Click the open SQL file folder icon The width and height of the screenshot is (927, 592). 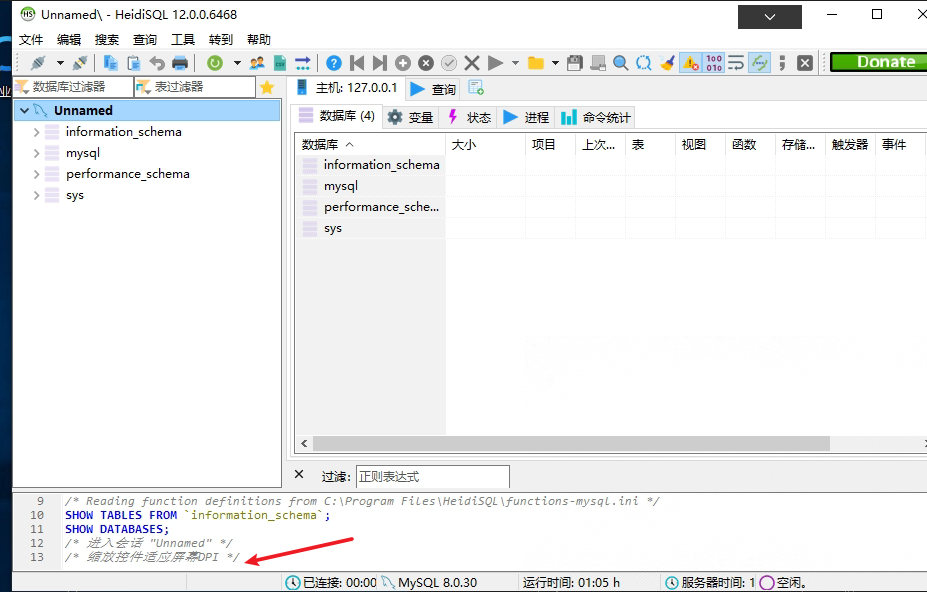[536, 63]
